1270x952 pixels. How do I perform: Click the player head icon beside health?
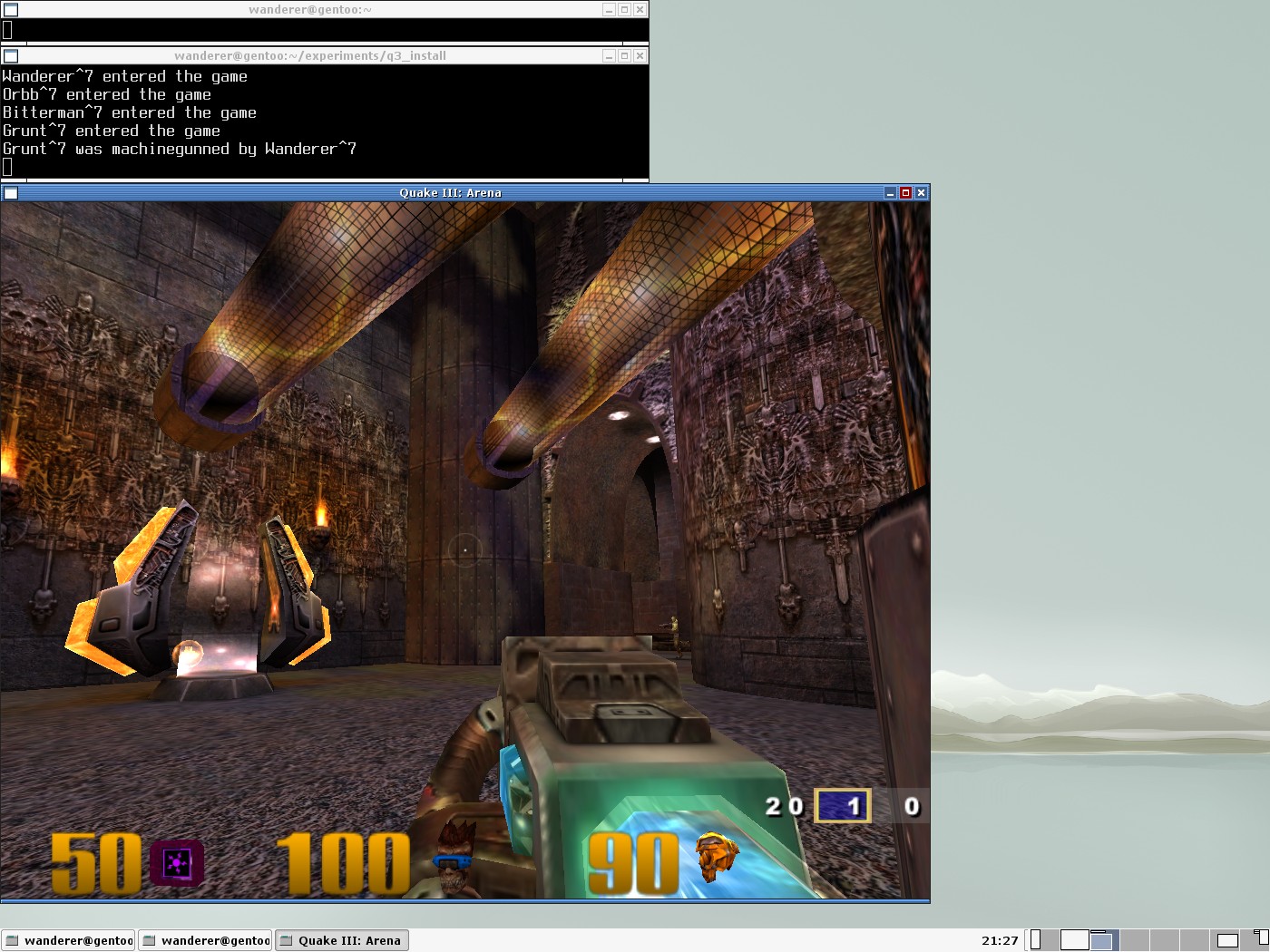pos(454,860)
